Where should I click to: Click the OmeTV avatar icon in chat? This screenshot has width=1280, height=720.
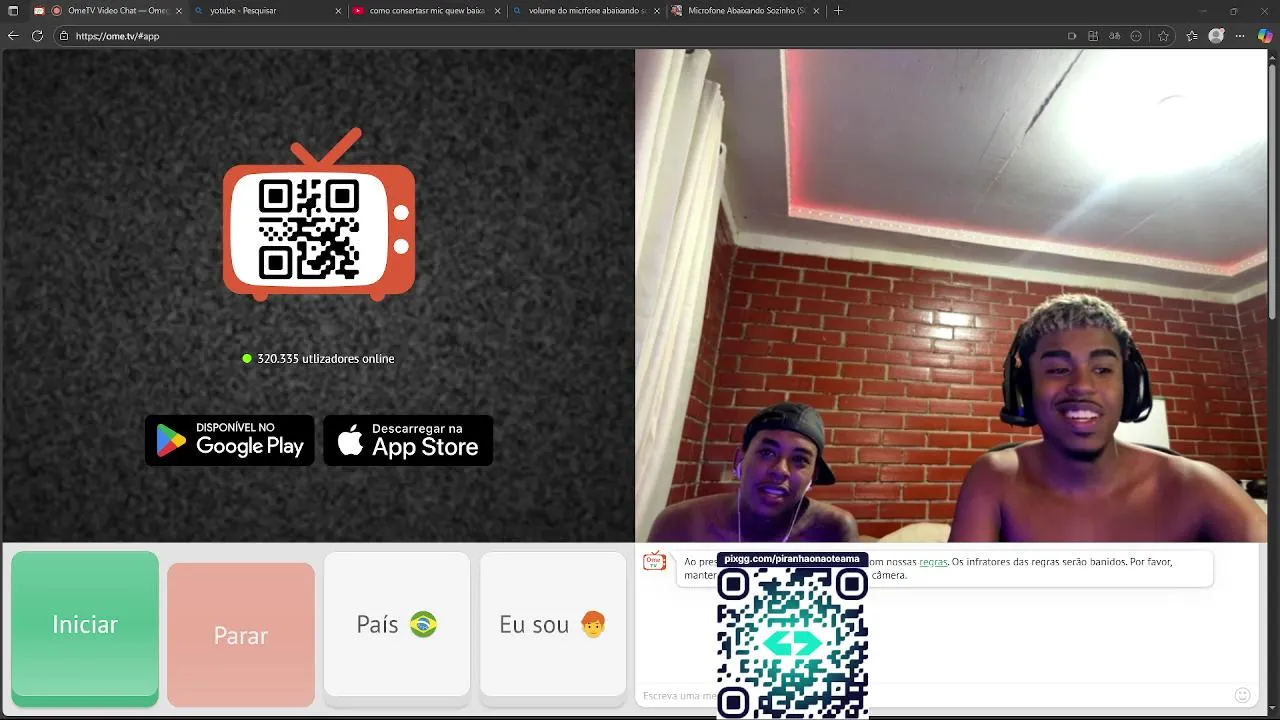(x=655, y=561)
